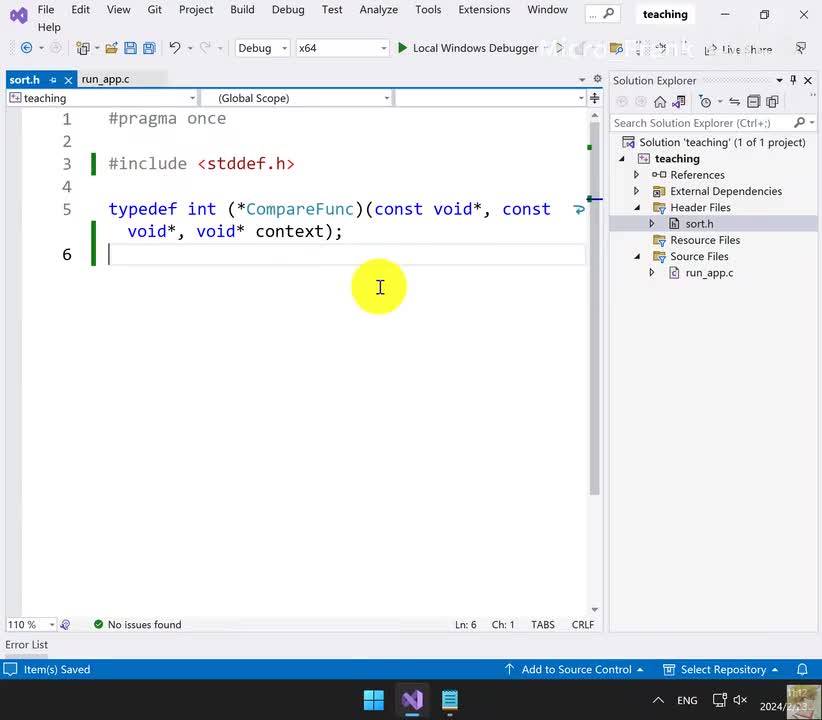Save the current file with Save icon
Screen dimensions: 822x720
130,48
